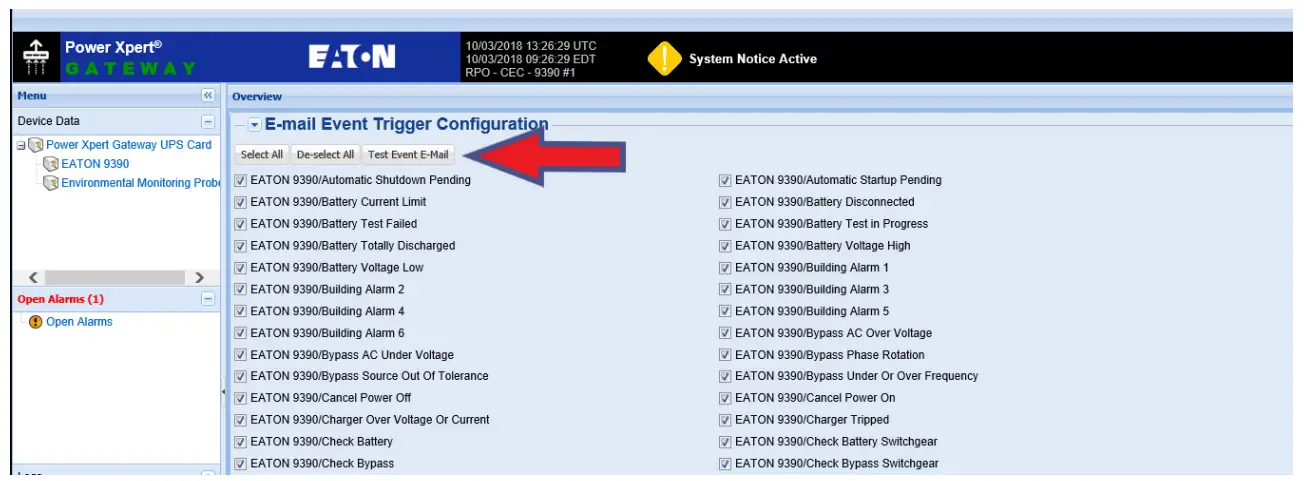Viewport: 1304px width, 481px height.
Task: Toggle Cancel Power On checkbox
Action: 725,398
